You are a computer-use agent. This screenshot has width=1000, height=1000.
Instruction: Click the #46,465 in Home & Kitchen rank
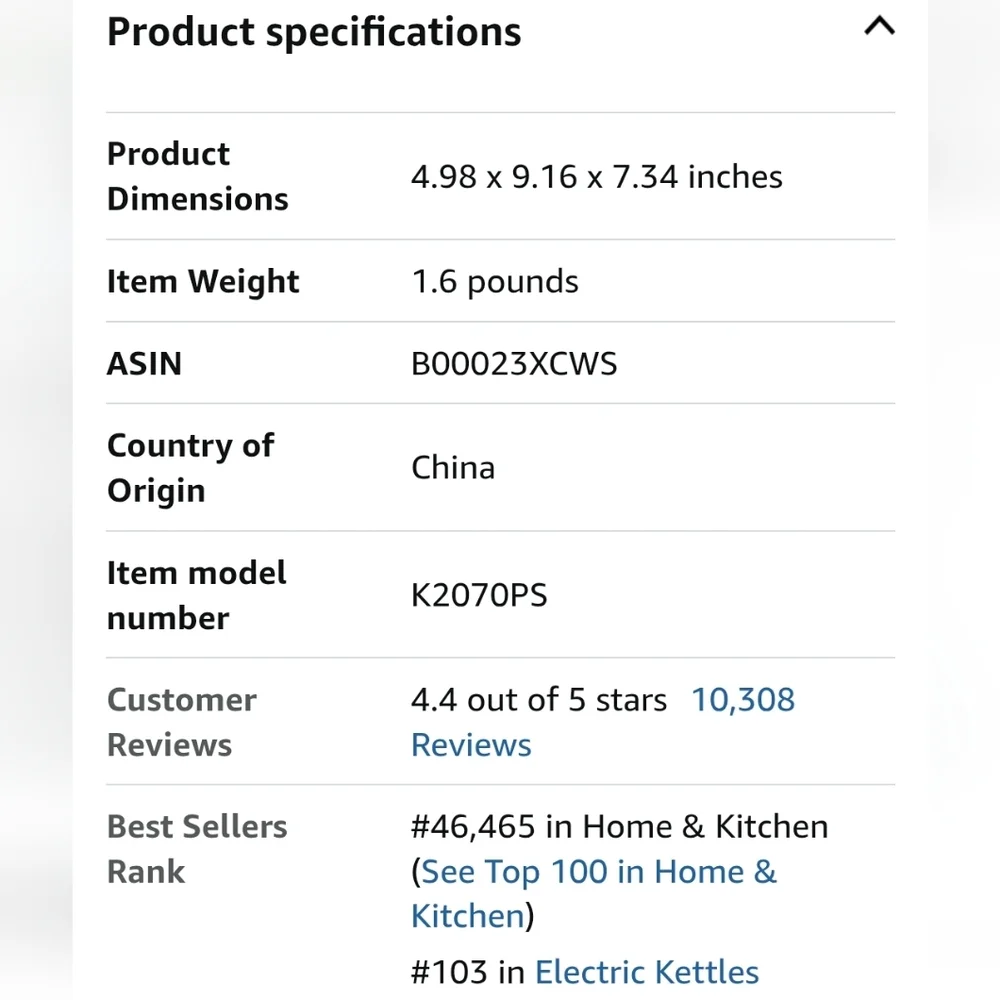tap(620, 827)
